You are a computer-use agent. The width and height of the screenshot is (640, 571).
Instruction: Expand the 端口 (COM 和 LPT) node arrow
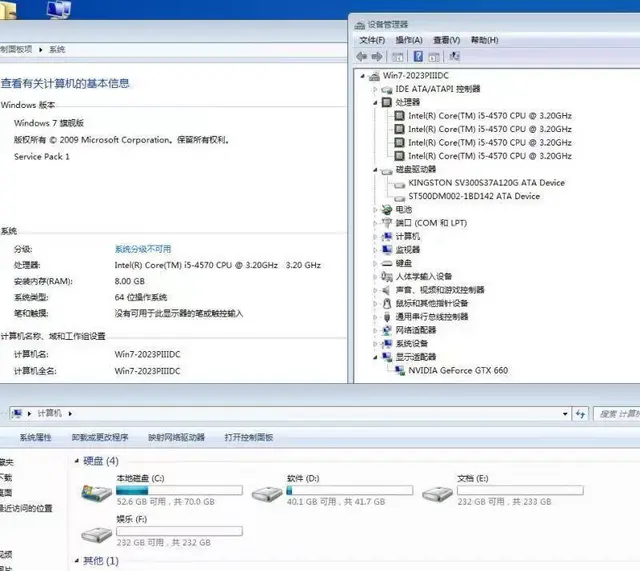[375, 223]
